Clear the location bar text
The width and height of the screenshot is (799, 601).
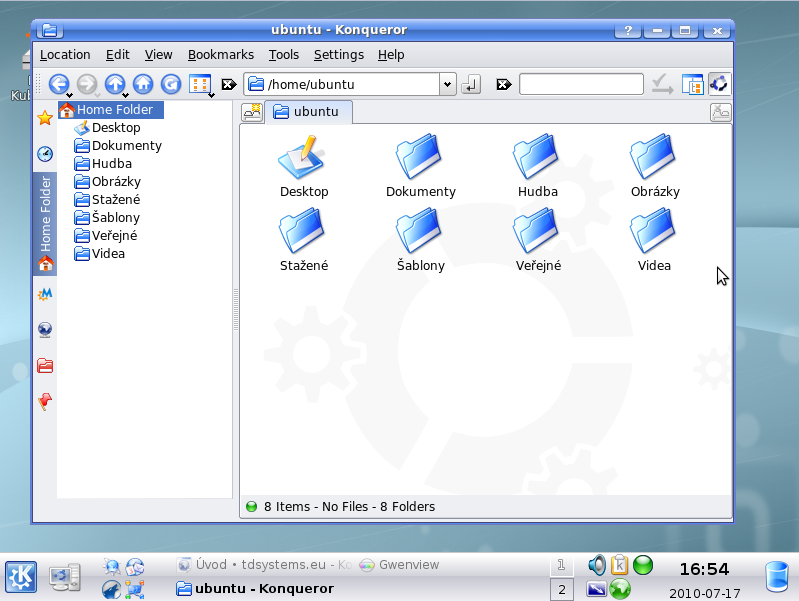click(x=229, y=84)
